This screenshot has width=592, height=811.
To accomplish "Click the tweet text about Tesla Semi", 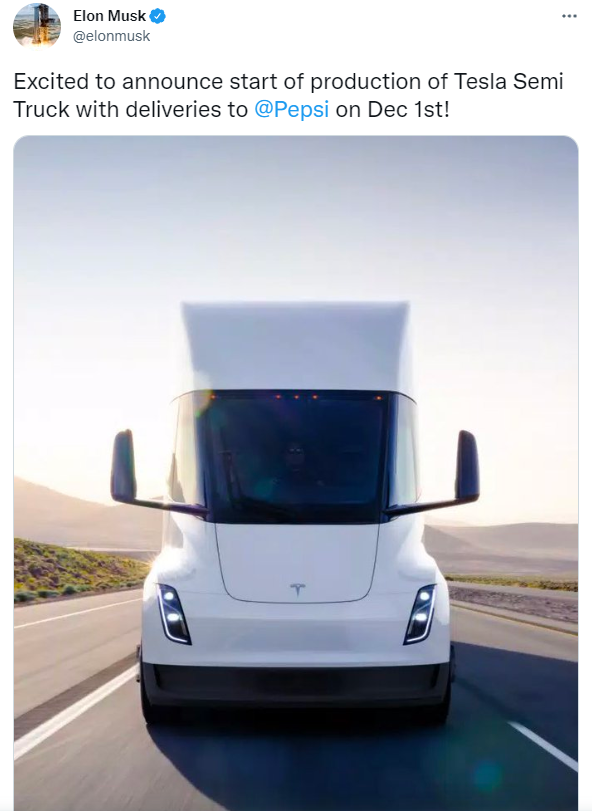I will tap(288, 96).
